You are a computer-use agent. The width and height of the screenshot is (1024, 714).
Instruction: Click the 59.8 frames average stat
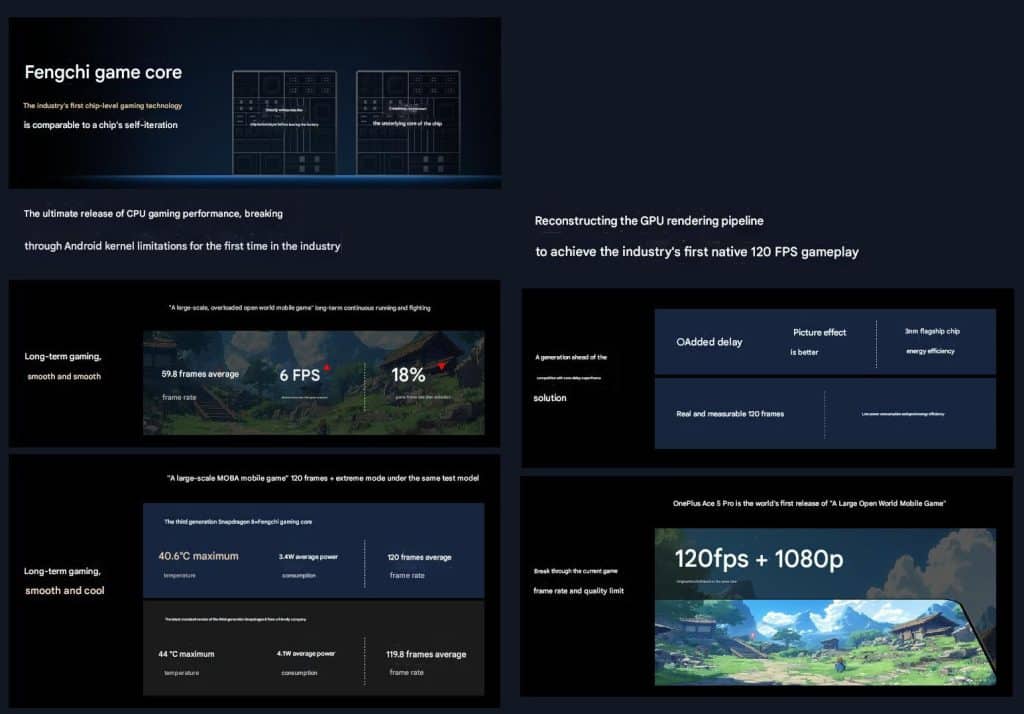[x=202, y=374]
